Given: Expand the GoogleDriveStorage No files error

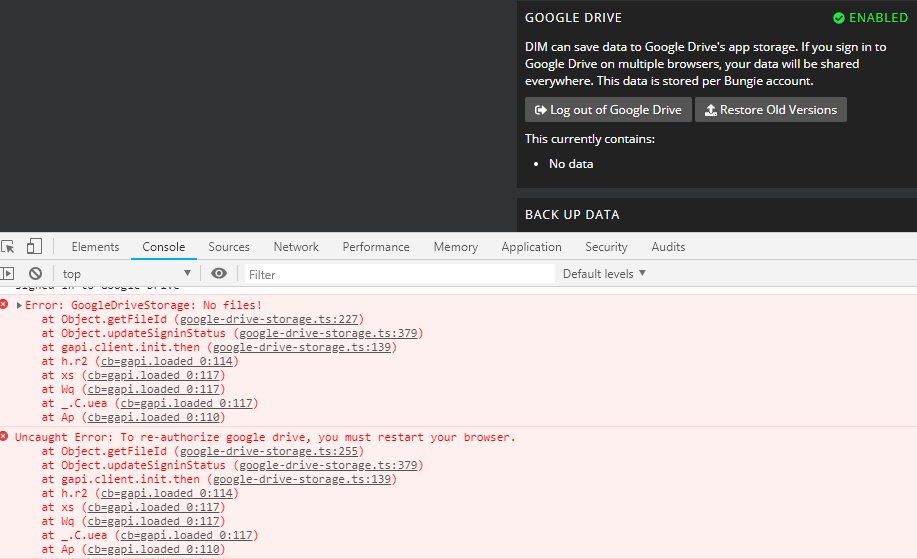Looking at the screenshot, I should 19,305.
